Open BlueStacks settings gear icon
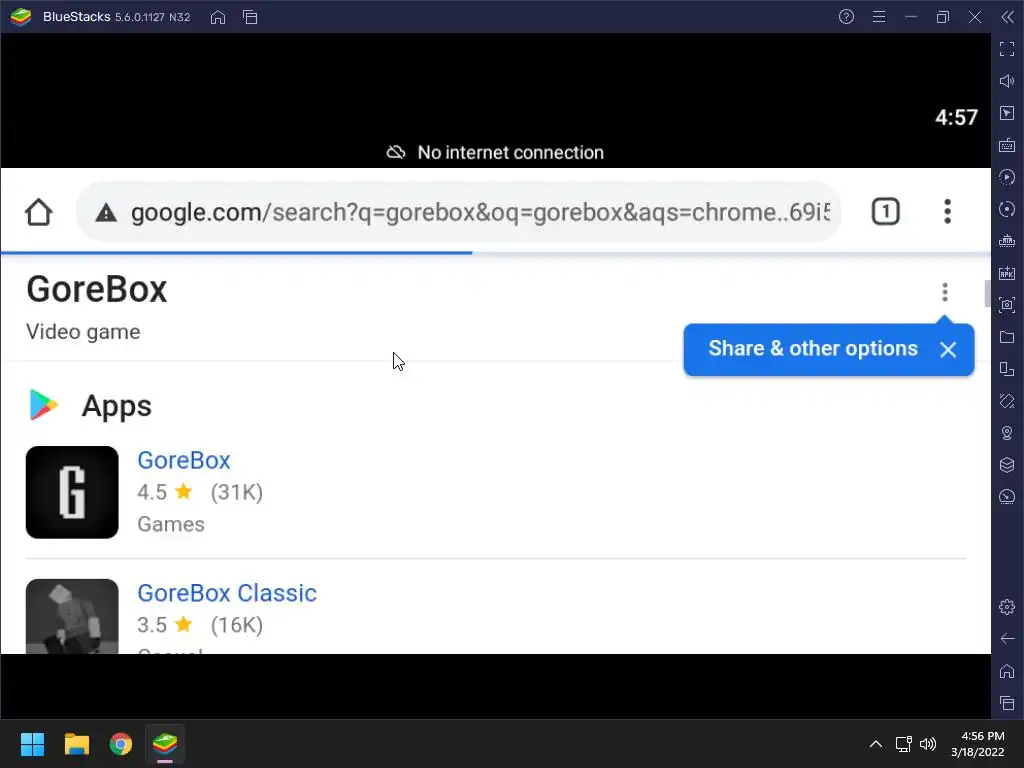 click(x=1006, y=607)
